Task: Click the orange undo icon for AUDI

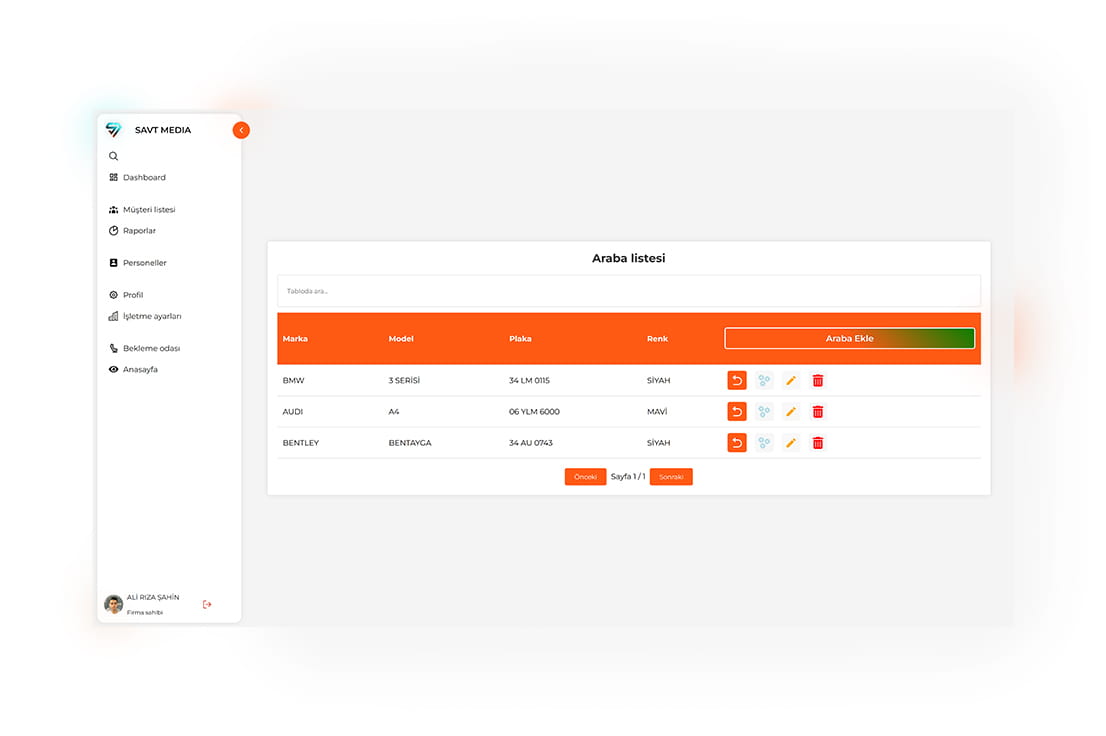Action: pos(737,412)
